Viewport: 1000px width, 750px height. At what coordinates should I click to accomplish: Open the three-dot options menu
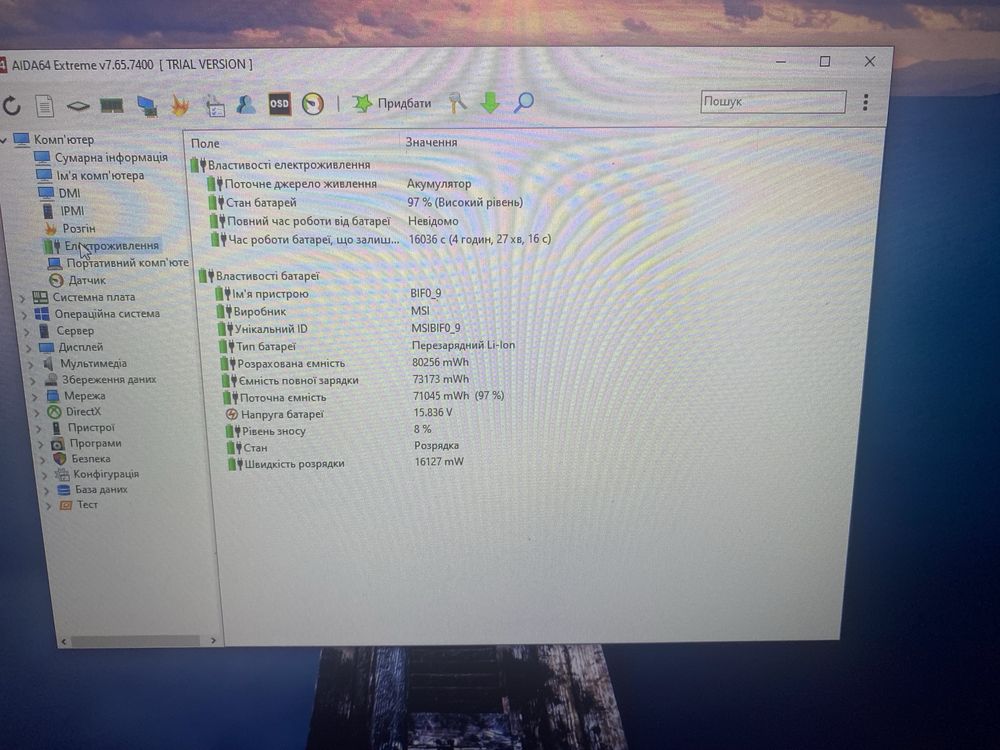point(865,102)
